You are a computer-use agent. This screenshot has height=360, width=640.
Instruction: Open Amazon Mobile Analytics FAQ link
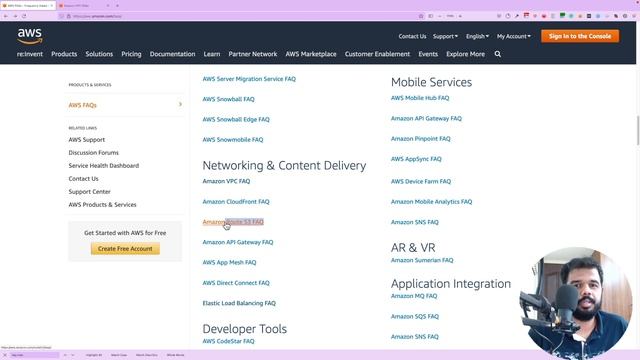[431, 202]
